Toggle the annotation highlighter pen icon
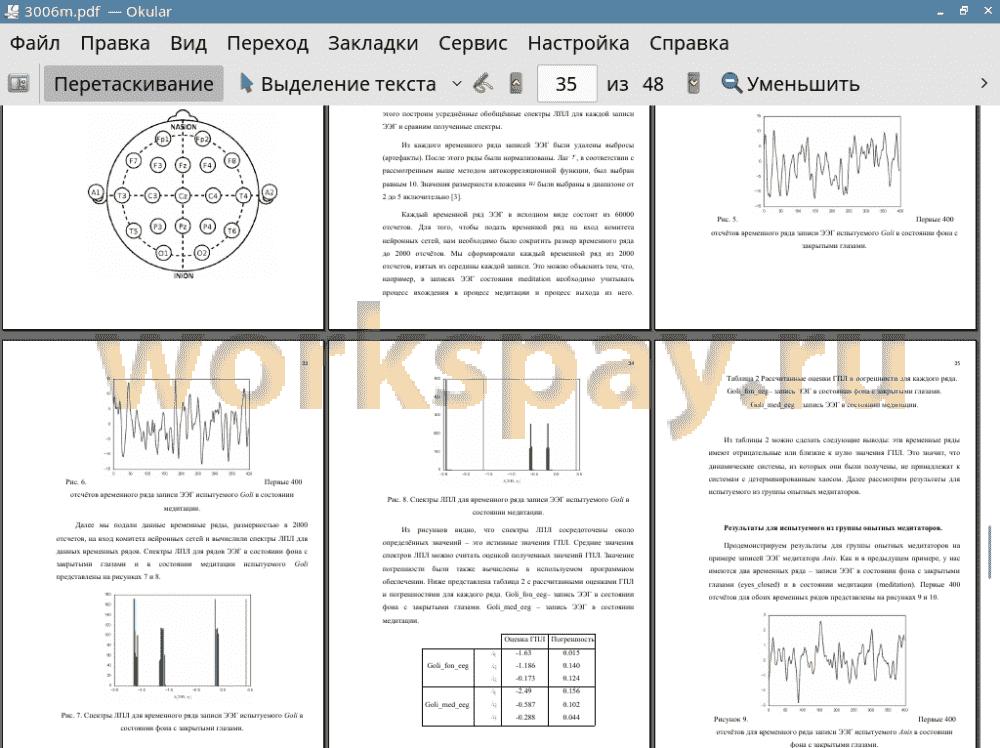 pyautogui.click(x=483, y=84)
